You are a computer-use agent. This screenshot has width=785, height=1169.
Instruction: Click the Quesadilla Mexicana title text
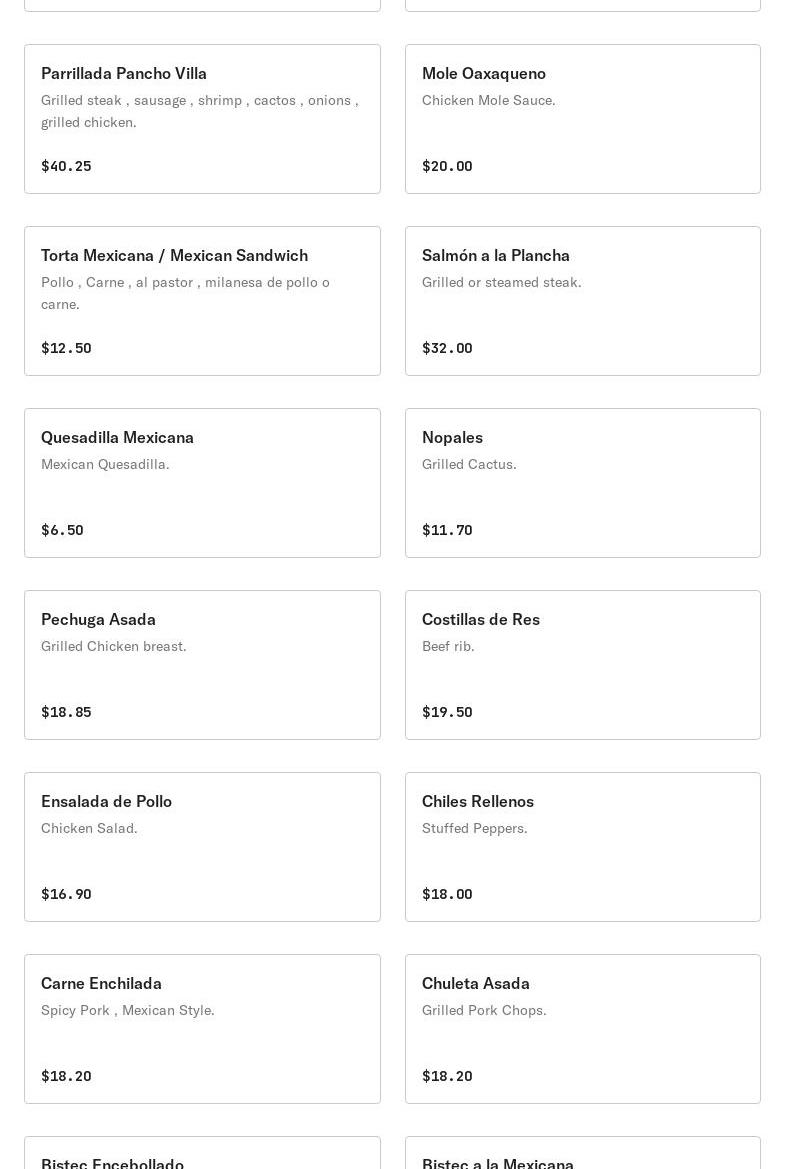pos(117,437)
